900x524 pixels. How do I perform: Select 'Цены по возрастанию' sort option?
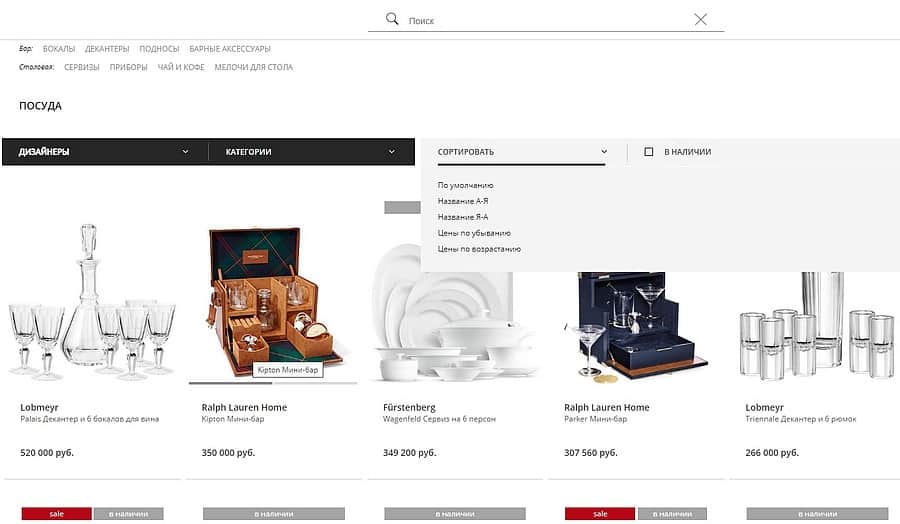pos(479,249)
